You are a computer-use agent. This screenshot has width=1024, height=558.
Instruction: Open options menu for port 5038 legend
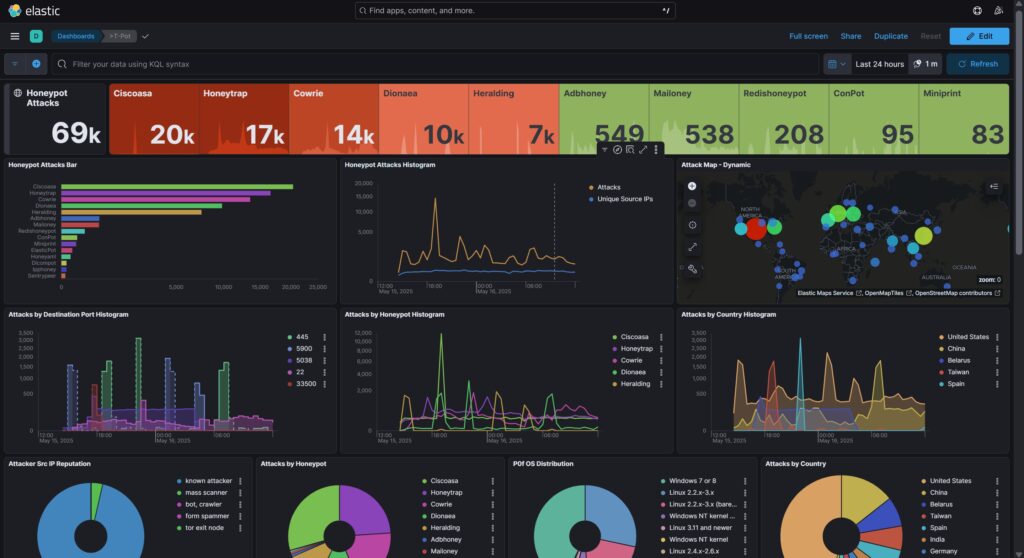[325, 361]
